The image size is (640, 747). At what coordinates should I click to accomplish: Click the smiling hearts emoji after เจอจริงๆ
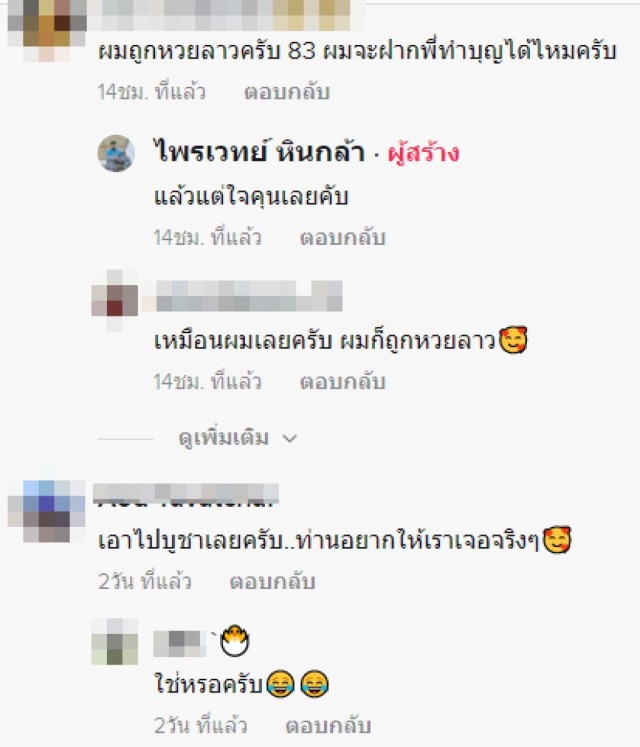pos(557,540)
